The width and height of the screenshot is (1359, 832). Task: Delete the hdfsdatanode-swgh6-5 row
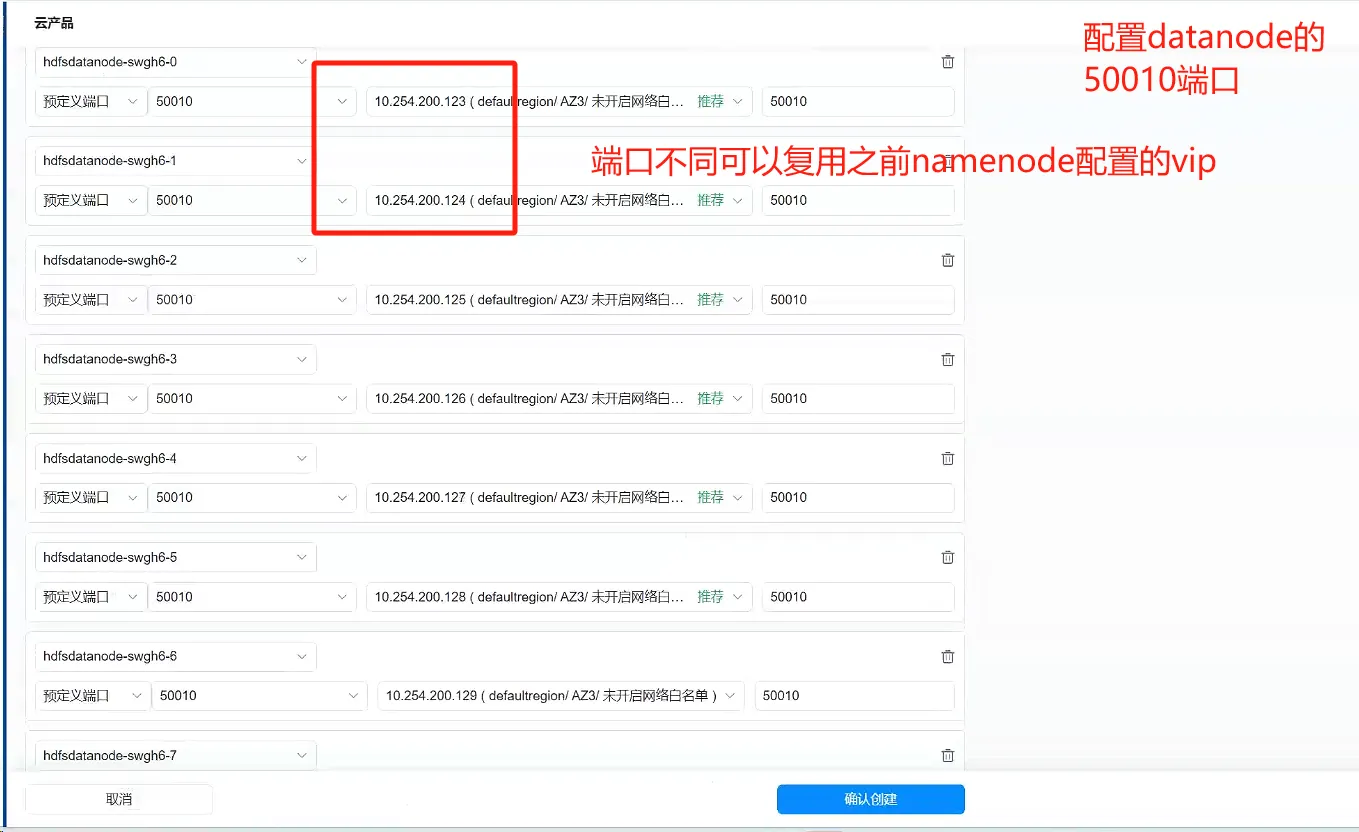(947, 557)
